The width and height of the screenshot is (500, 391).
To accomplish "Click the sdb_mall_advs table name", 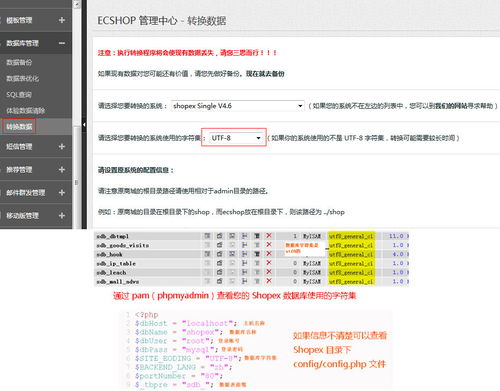I will point(118,281).
